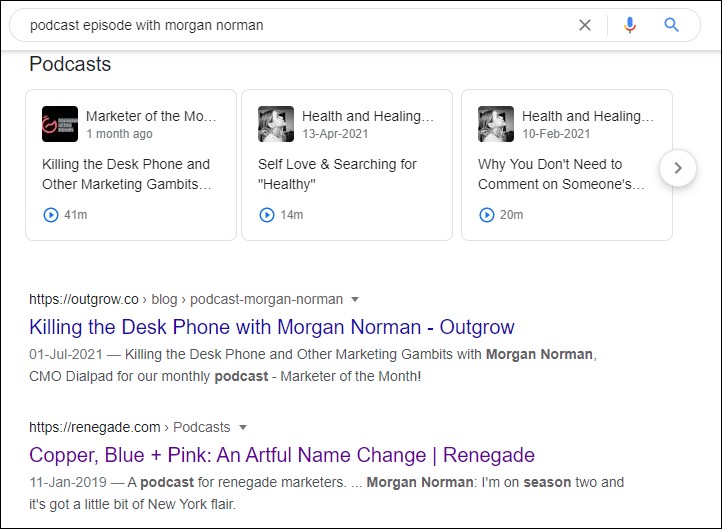Click the '01-Jul-2021' snippet date
Viewport: 722px width, 529px height.
click(x=66, y=354)
